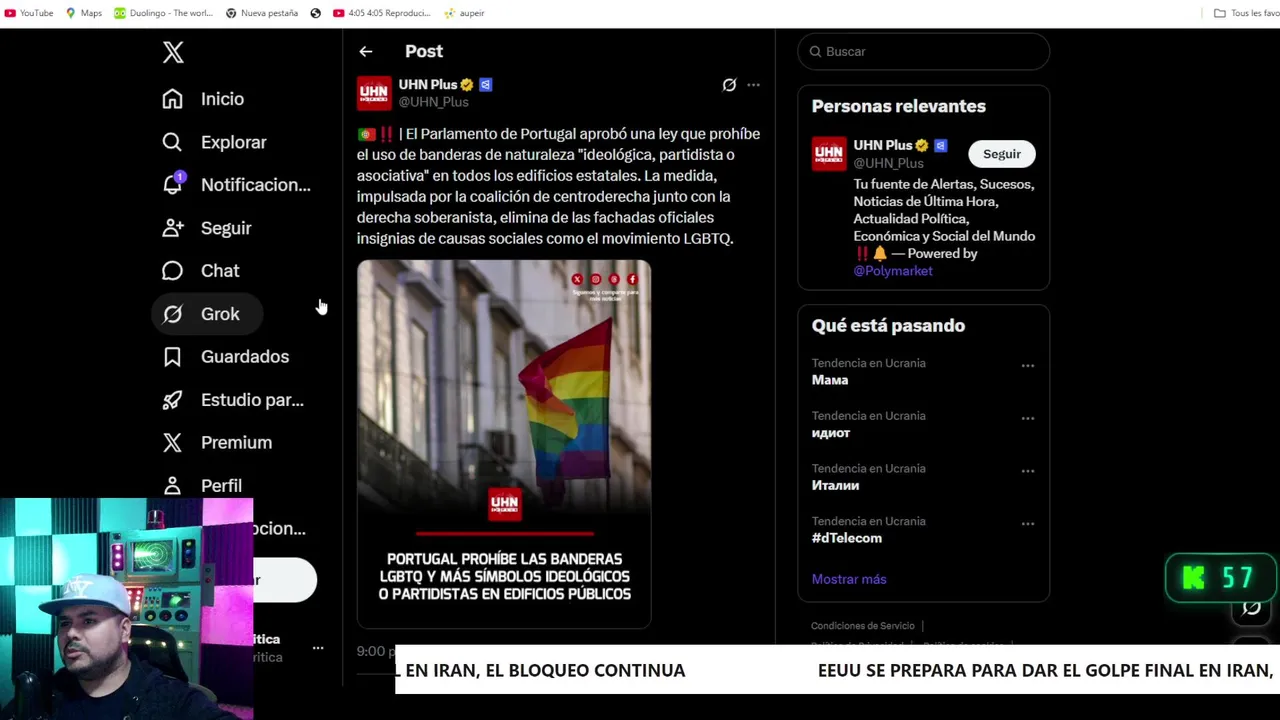
Task: Go back with the Post arrow
Action: tap(366, 51)
